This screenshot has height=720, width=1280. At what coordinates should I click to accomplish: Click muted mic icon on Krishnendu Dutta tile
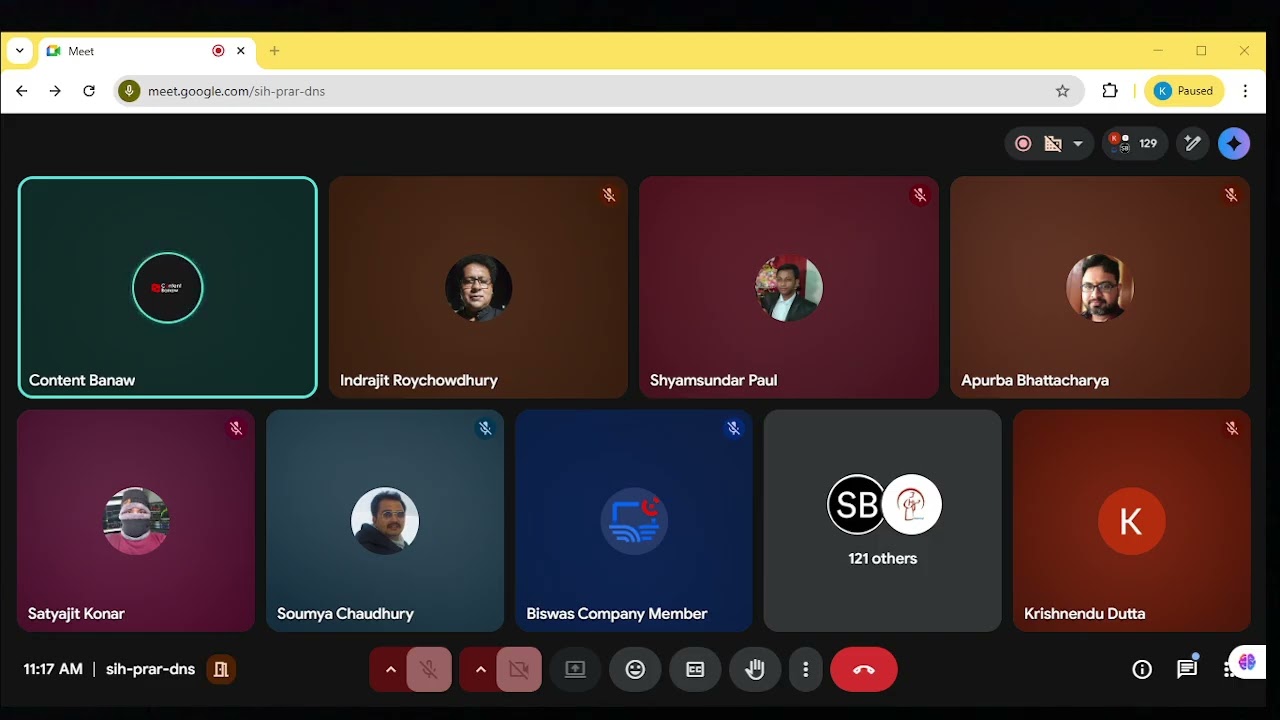coord(1232,428)
